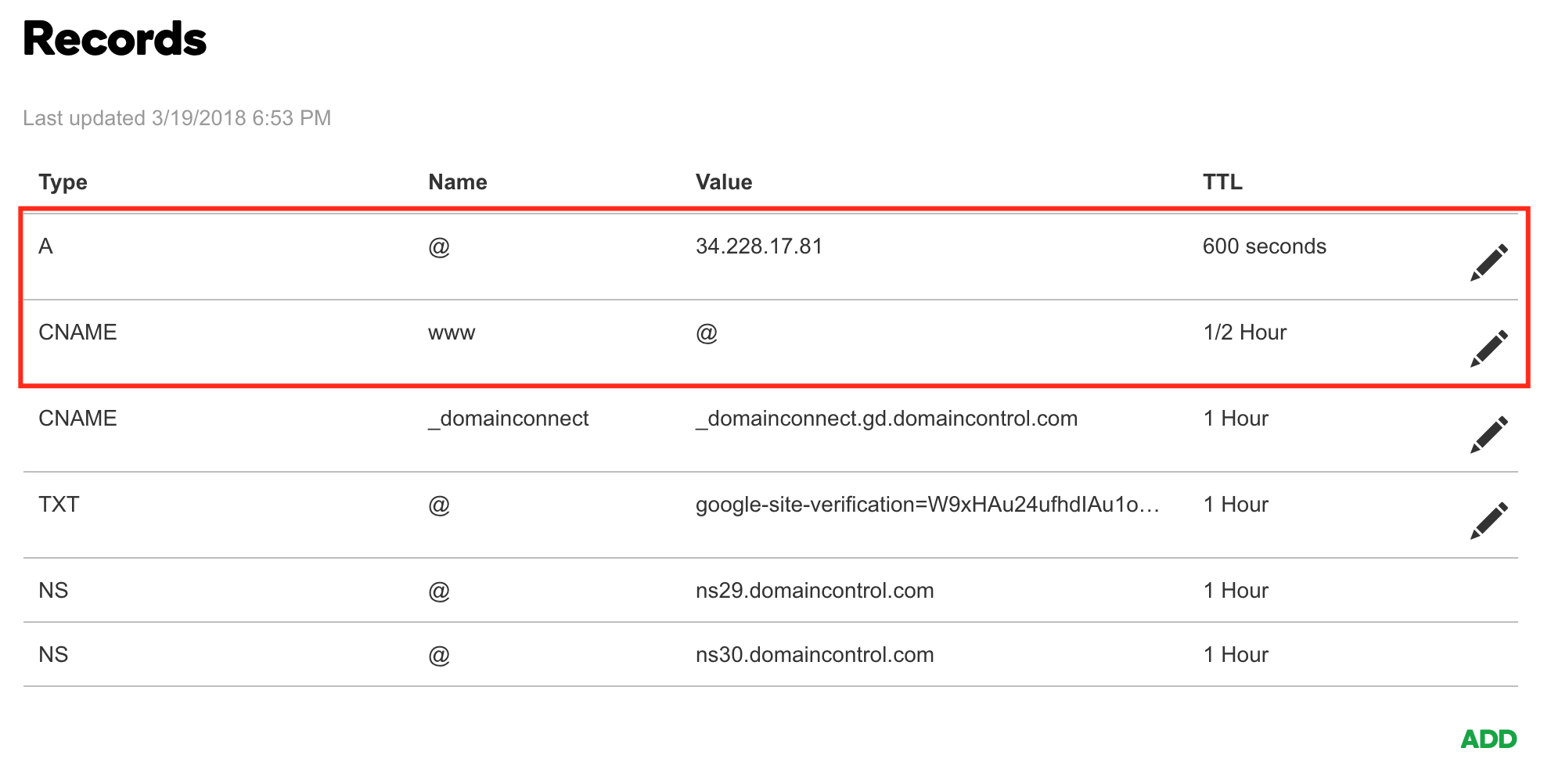Click the Last updated timestamp text

coord(177,118)
